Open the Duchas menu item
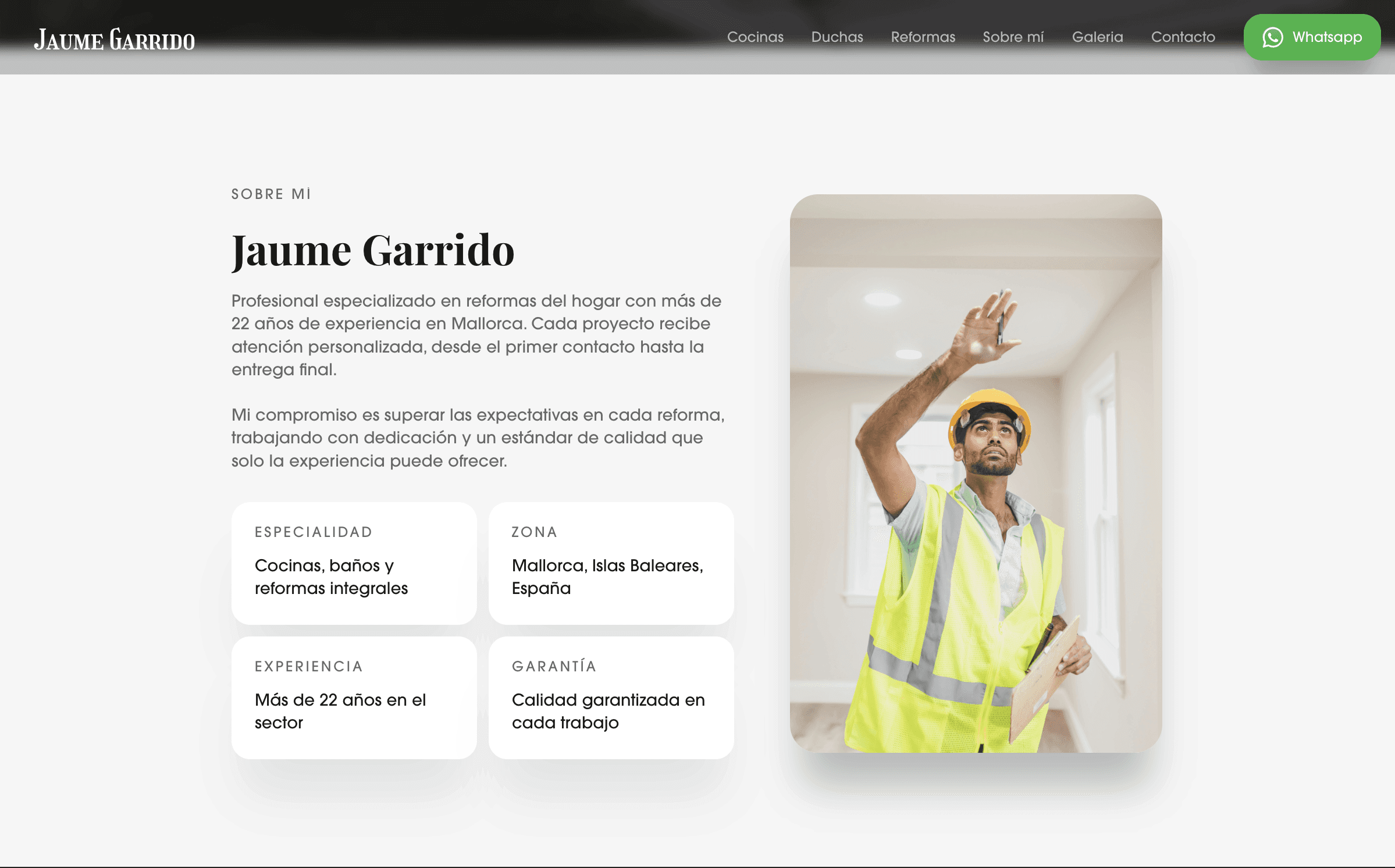 pyautogui.click(x=837, y=37)
